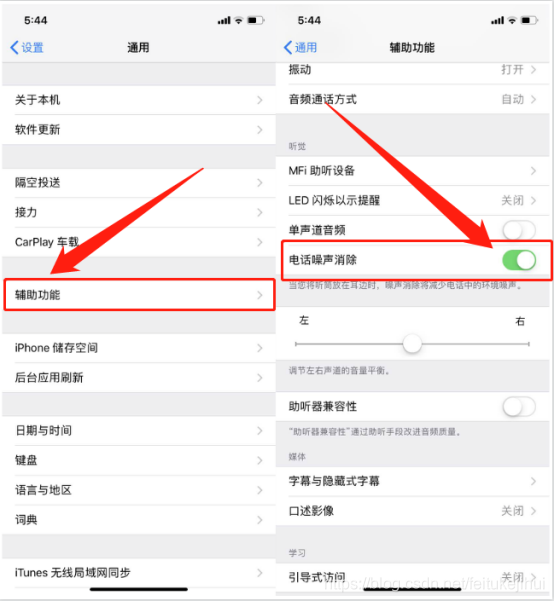
Task: Tap the chevron on the 关于本机 row
Action: tap(260, 100)
